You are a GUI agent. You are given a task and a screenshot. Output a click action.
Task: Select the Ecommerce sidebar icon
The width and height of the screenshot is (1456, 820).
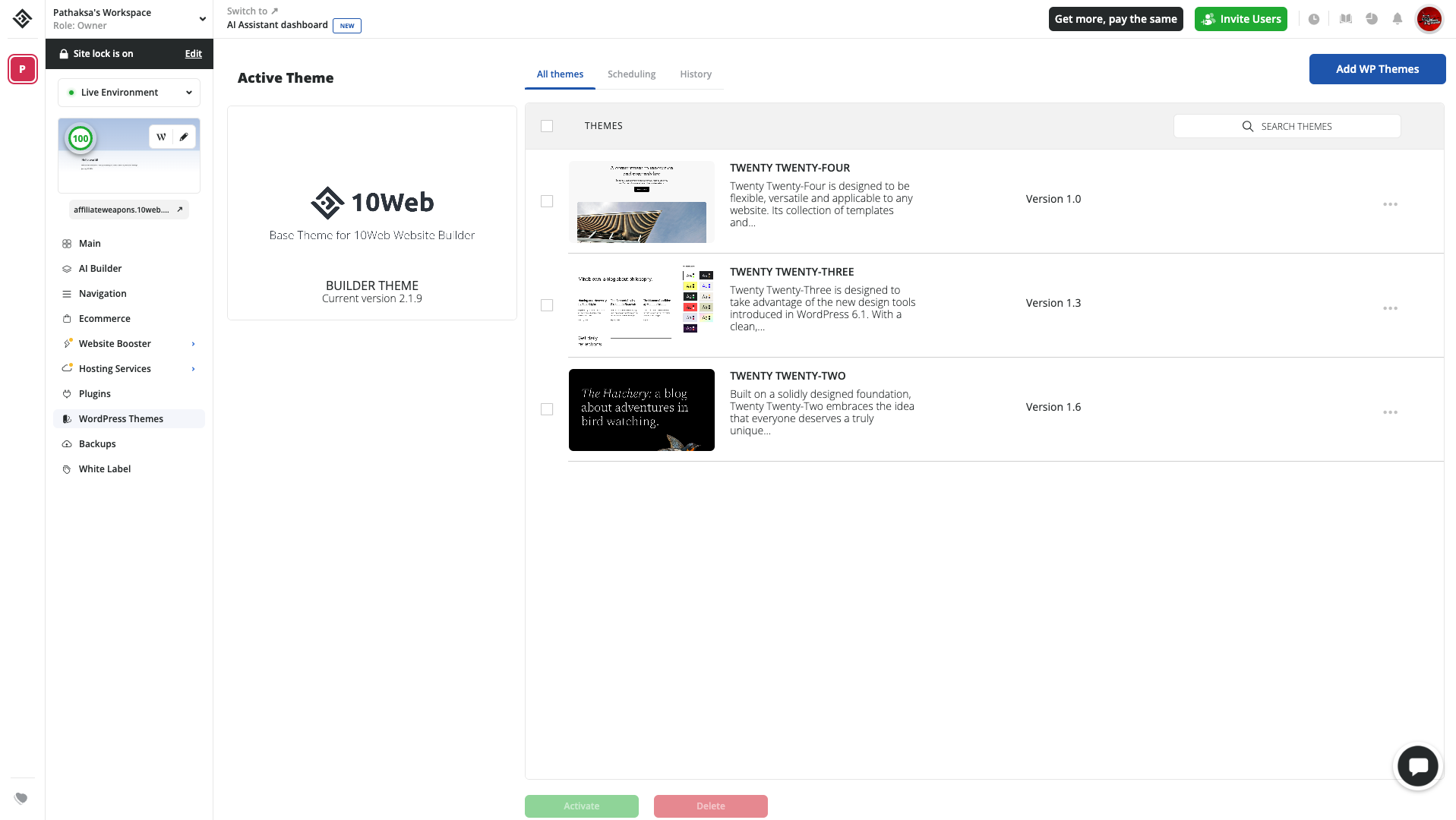pos(67,318)
